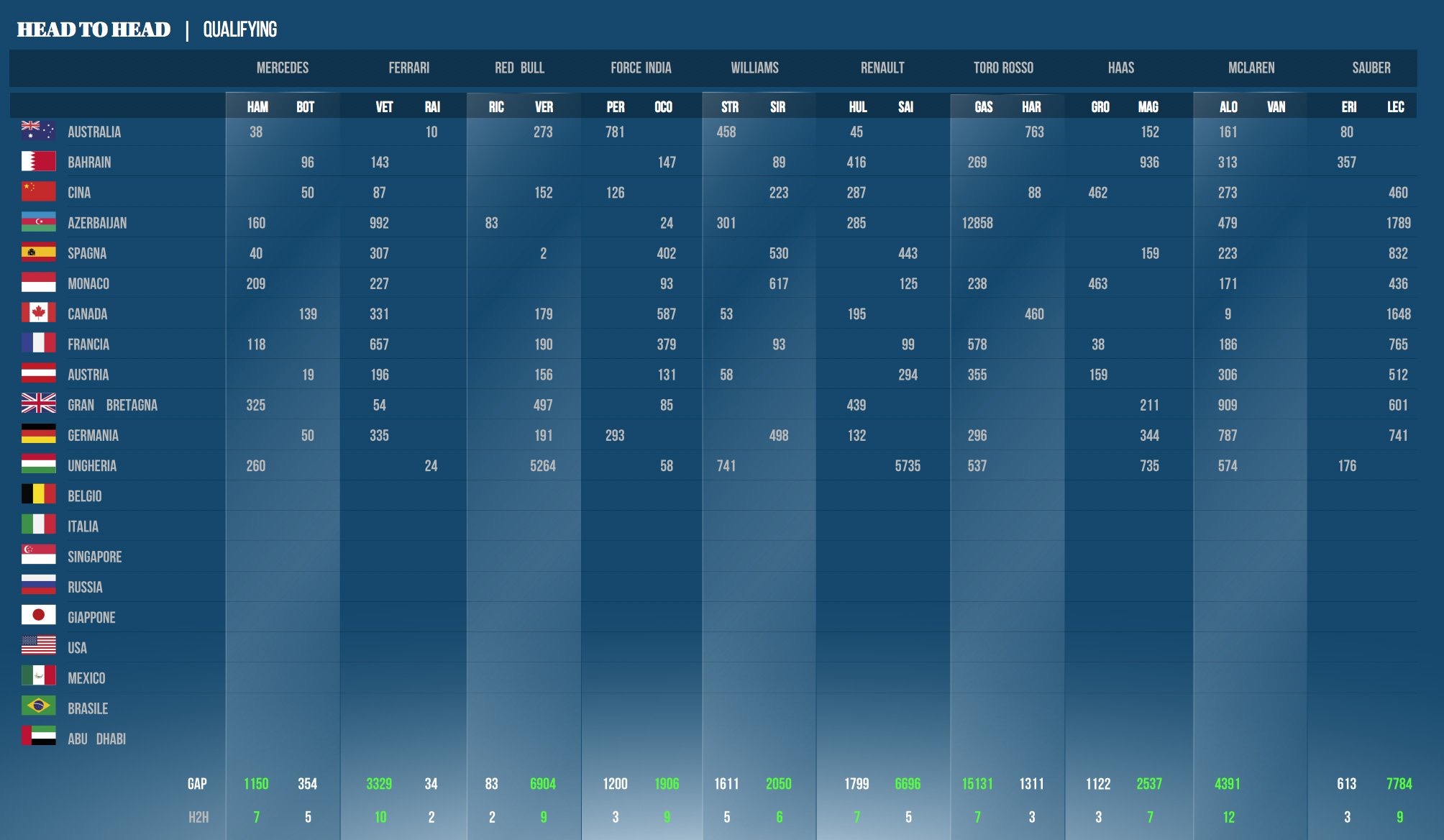Click the Abu Dhabi flag icon
The height and width of the screenshot is (840, 1444).
pyautogui.click(x=39, y=737)
